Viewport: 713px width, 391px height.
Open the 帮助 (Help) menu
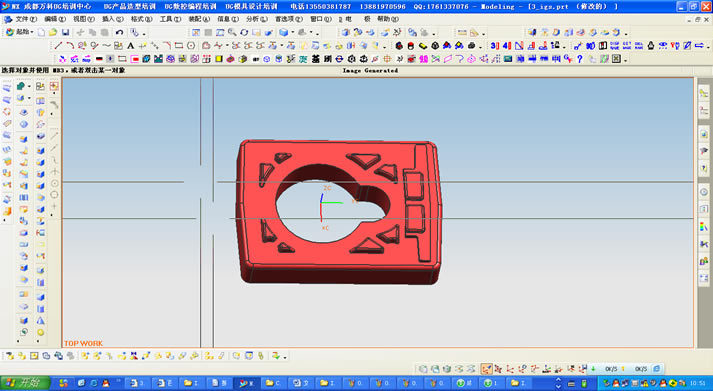click(x=388, y=19)
